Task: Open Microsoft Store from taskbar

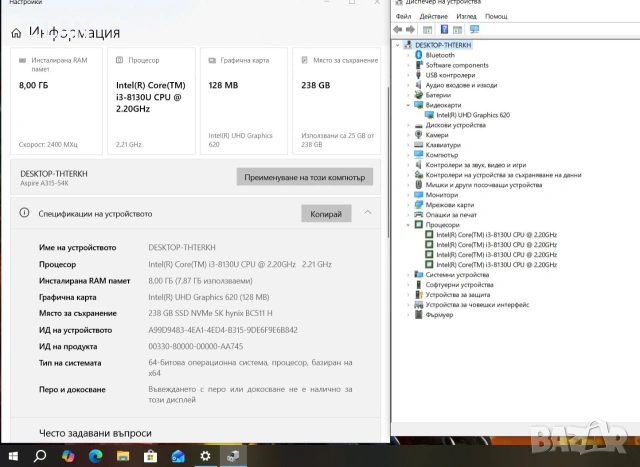Action: [x=150, y=456]
